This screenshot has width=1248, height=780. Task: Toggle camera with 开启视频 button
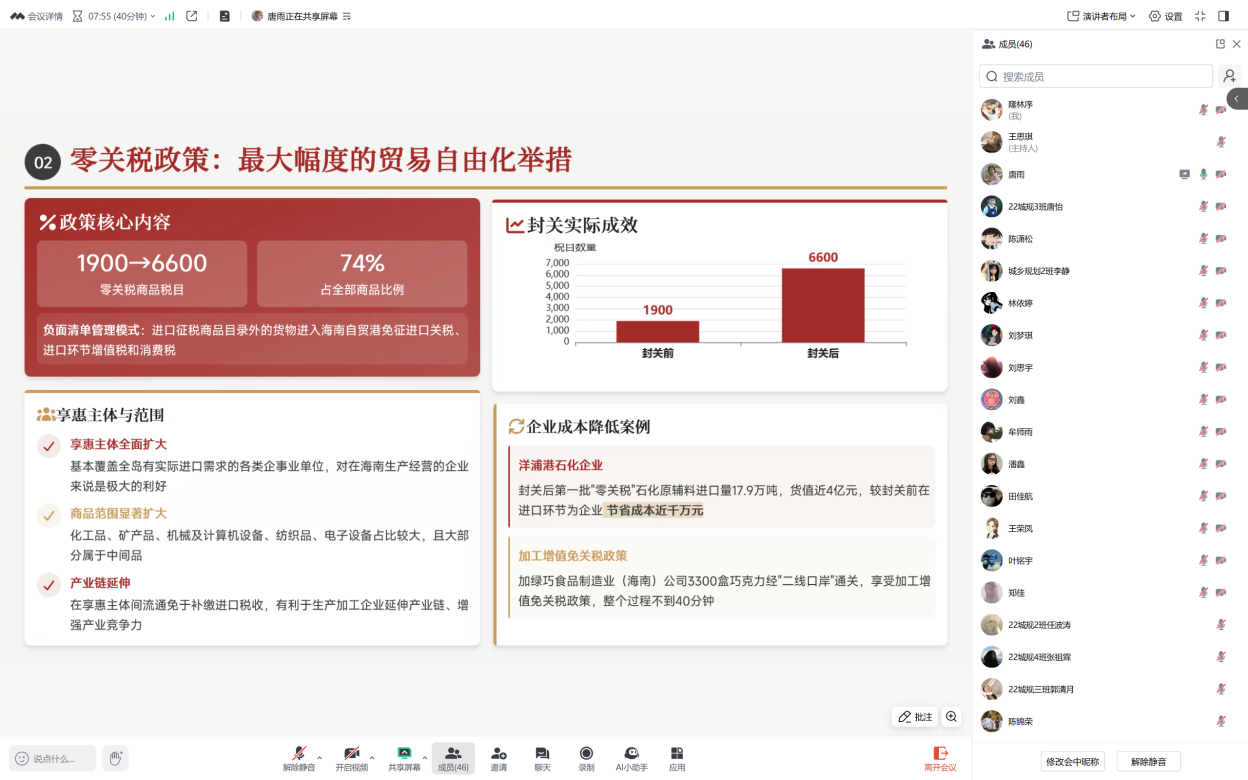tap(351, 758)
